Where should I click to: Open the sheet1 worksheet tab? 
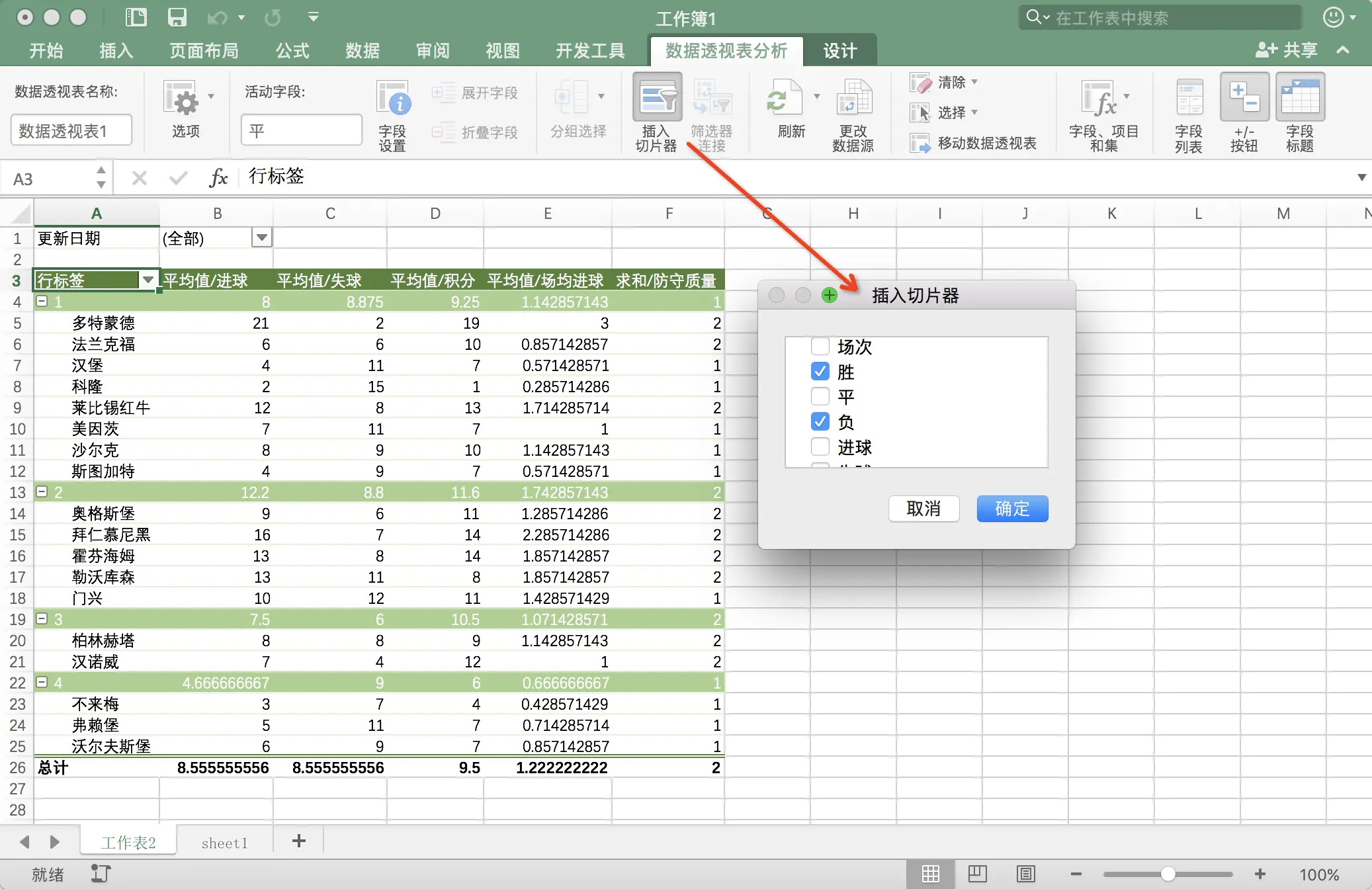coord(224,842)
